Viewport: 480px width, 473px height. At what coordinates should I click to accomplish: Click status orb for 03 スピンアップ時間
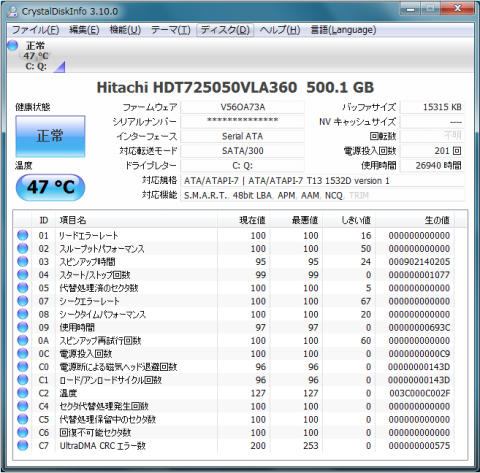(x=23, y=262)
